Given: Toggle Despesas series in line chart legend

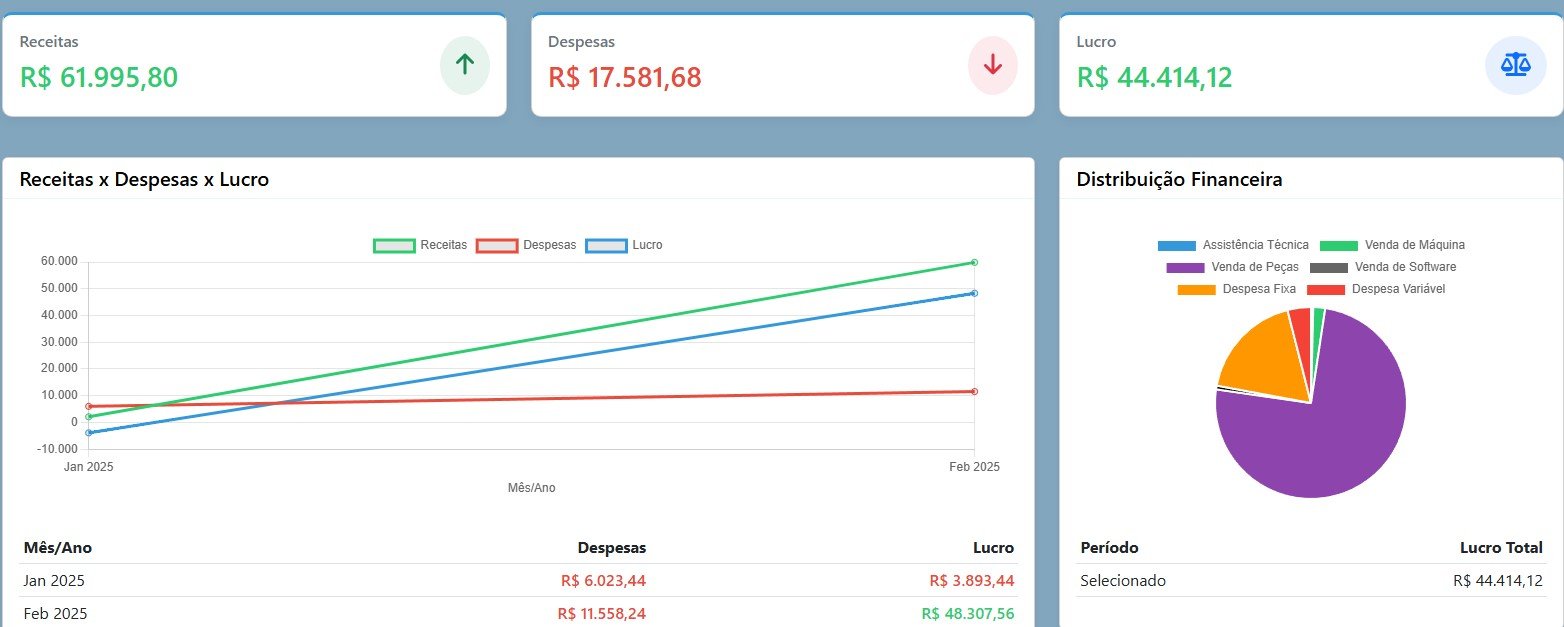Looking at the screenshot, I should (526, 245).
